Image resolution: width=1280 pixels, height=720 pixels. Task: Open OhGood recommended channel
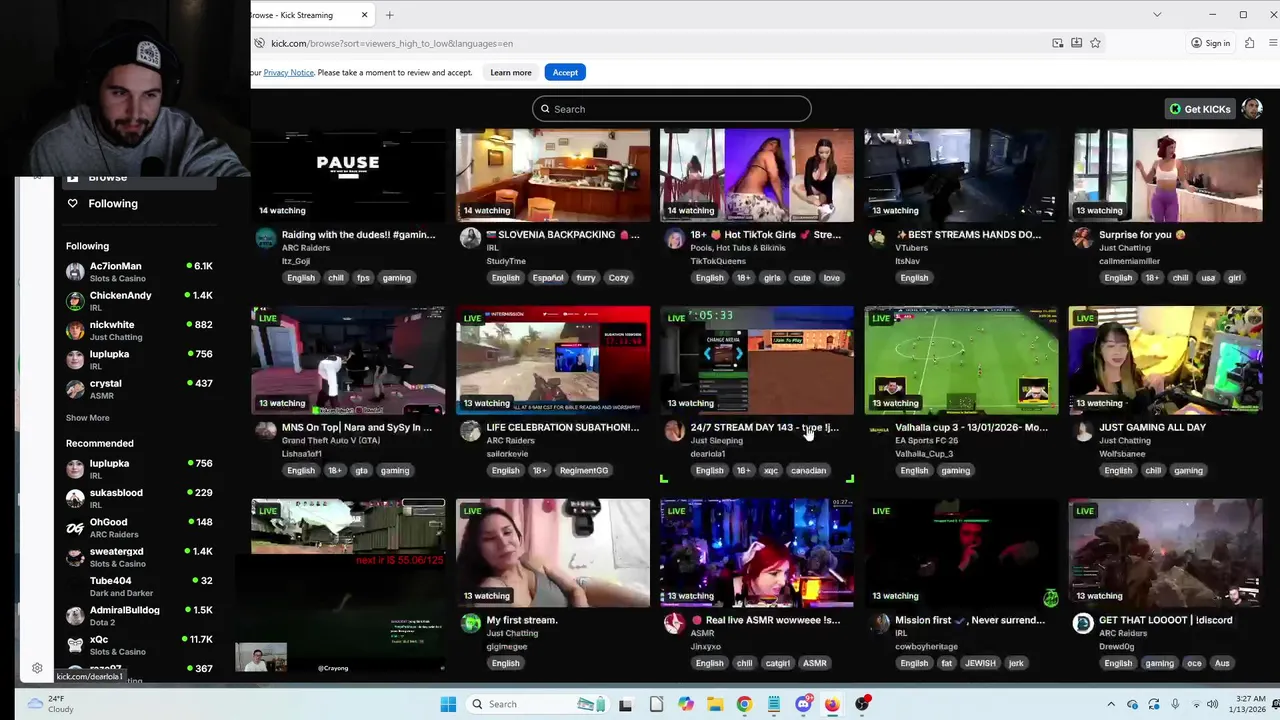[x=139, y=527]
